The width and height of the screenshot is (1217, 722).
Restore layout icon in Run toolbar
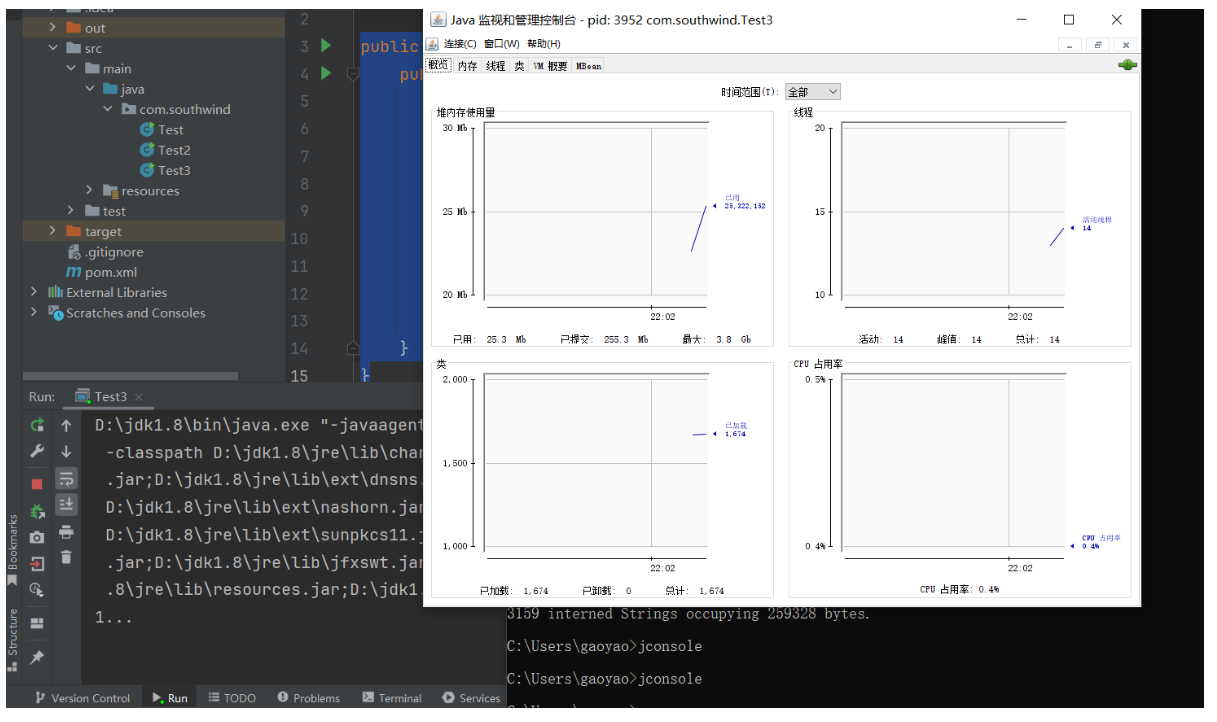(x=37, y=623)
